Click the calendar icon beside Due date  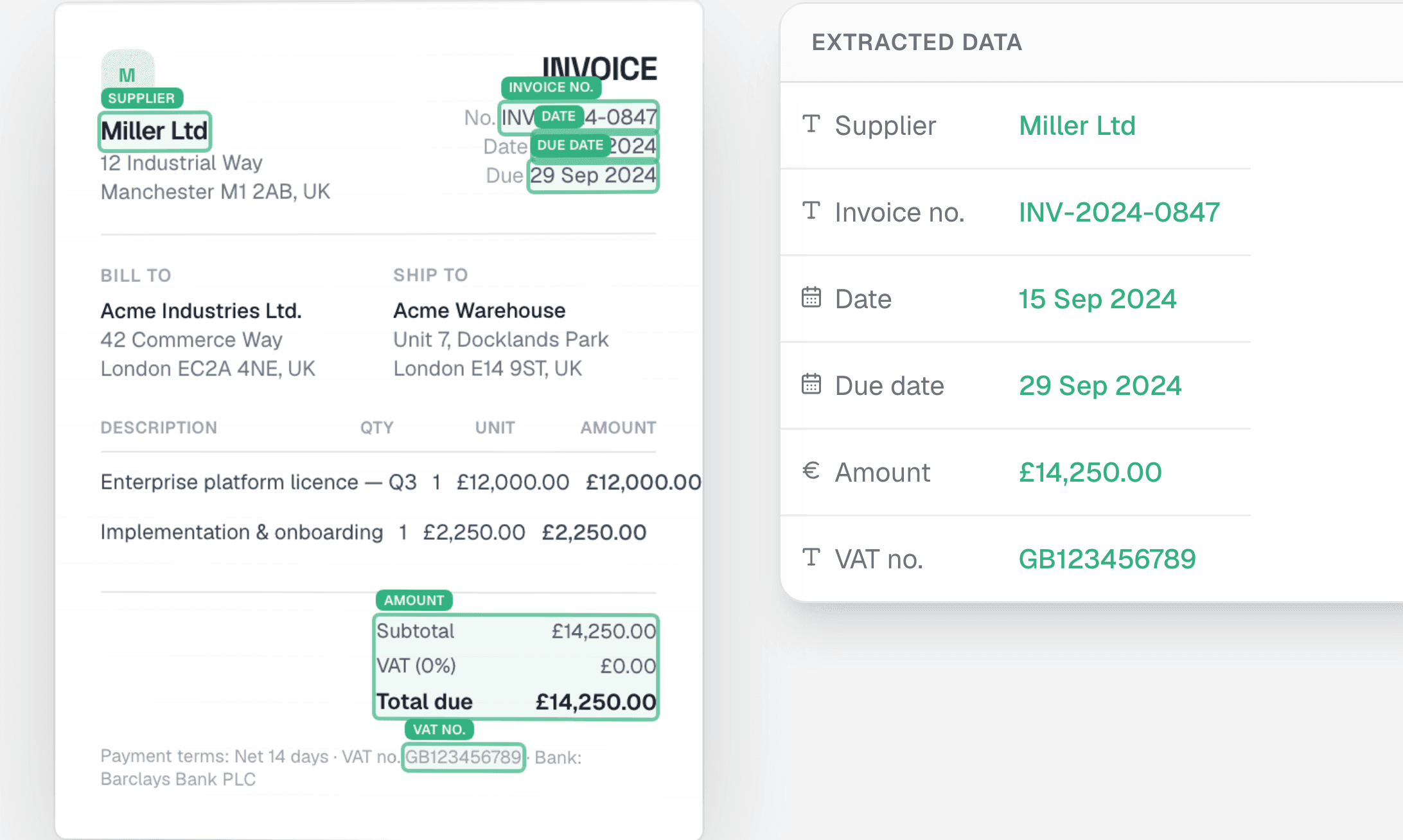pos(811,384)
